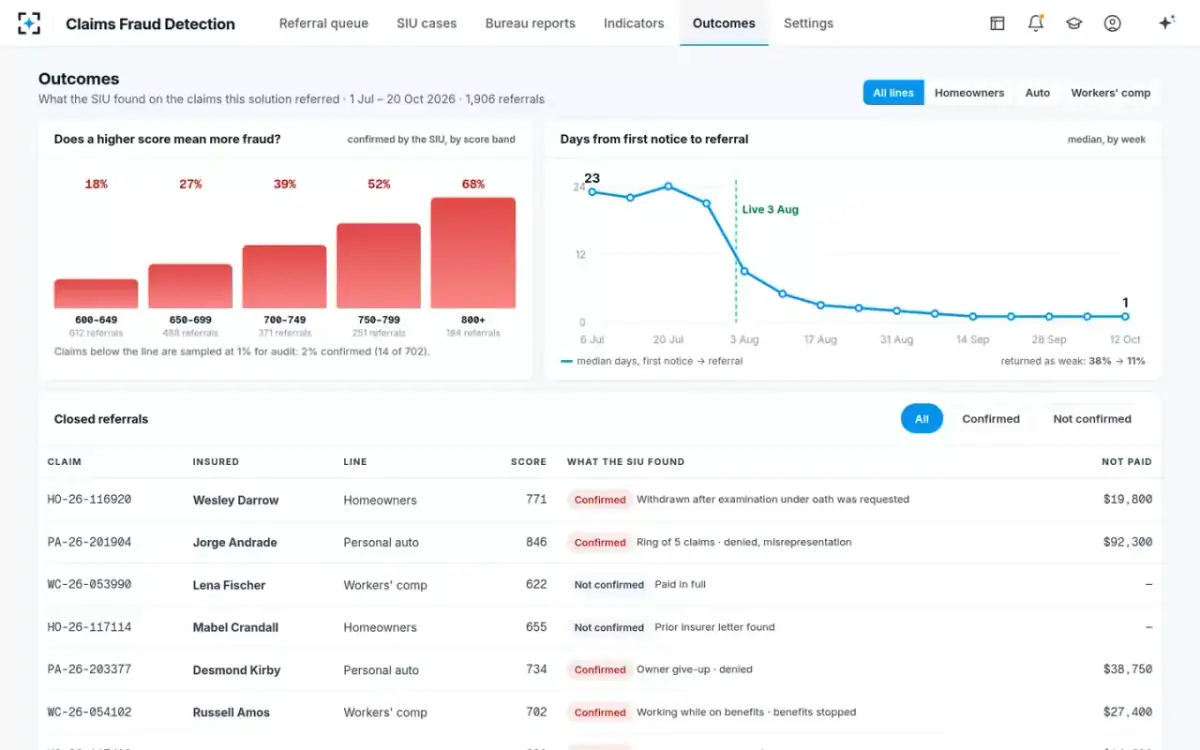Show All closed referrals
This screenshot has height=750, width=1200.
tap(922, 419)
